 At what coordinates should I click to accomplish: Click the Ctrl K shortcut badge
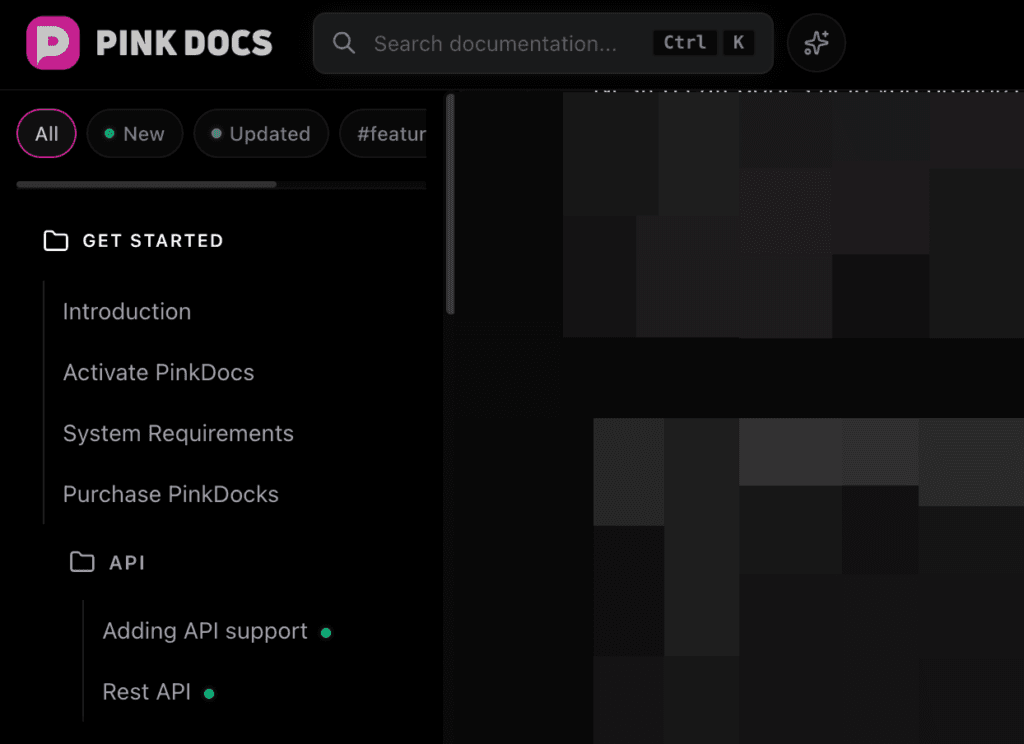coord(704,42)
